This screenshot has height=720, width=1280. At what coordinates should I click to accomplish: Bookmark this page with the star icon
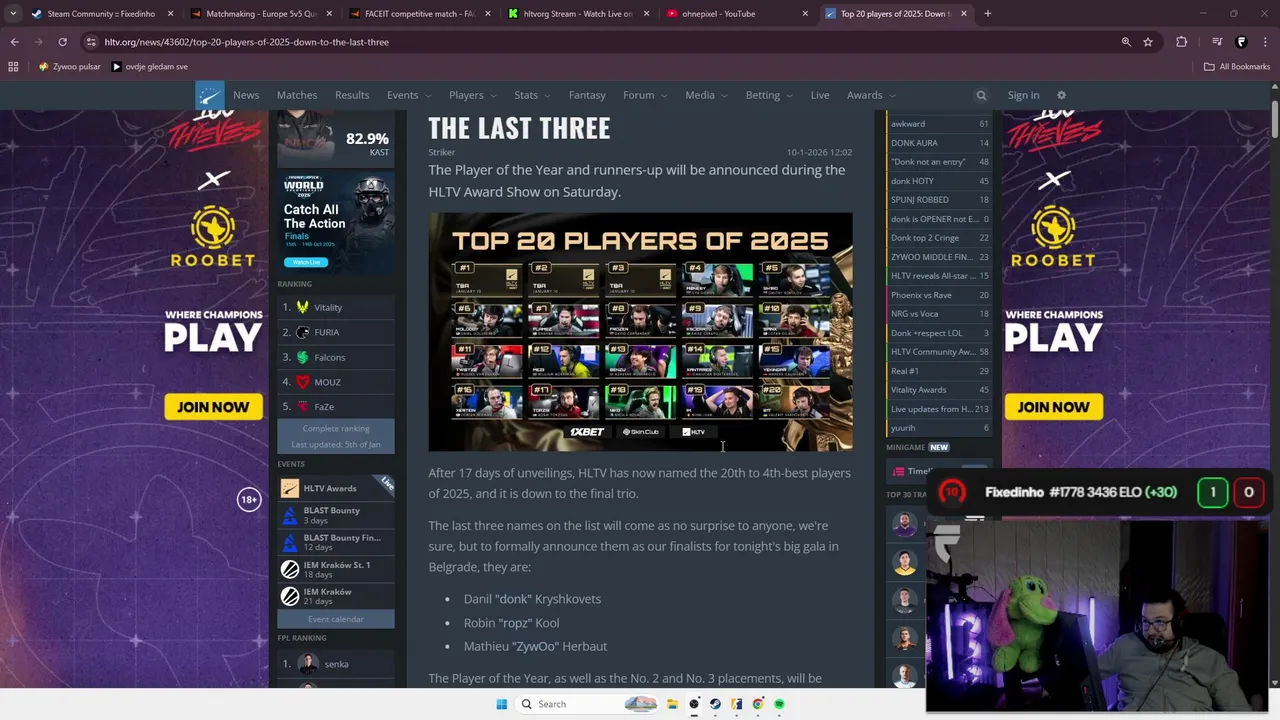coord(1148,42)
